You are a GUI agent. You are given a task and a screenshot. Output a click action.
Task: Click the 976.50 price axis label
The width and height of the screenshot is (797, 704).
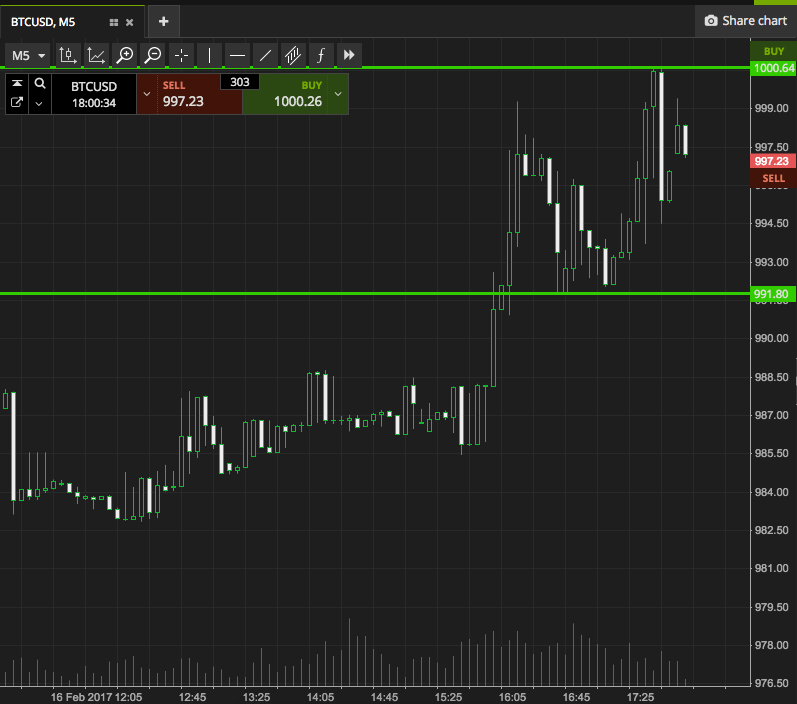pos(772,683)
